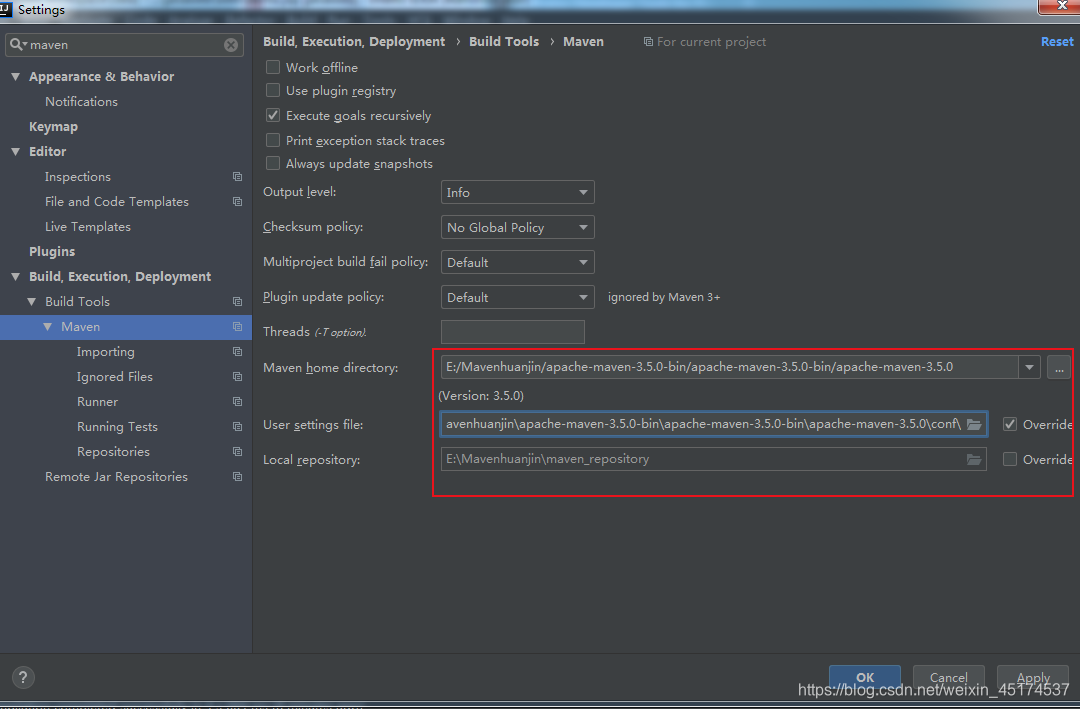Viewport: 1080px width, 709px height.
Task: Click project-level icon beside Importing
Action: pos(238,352)
